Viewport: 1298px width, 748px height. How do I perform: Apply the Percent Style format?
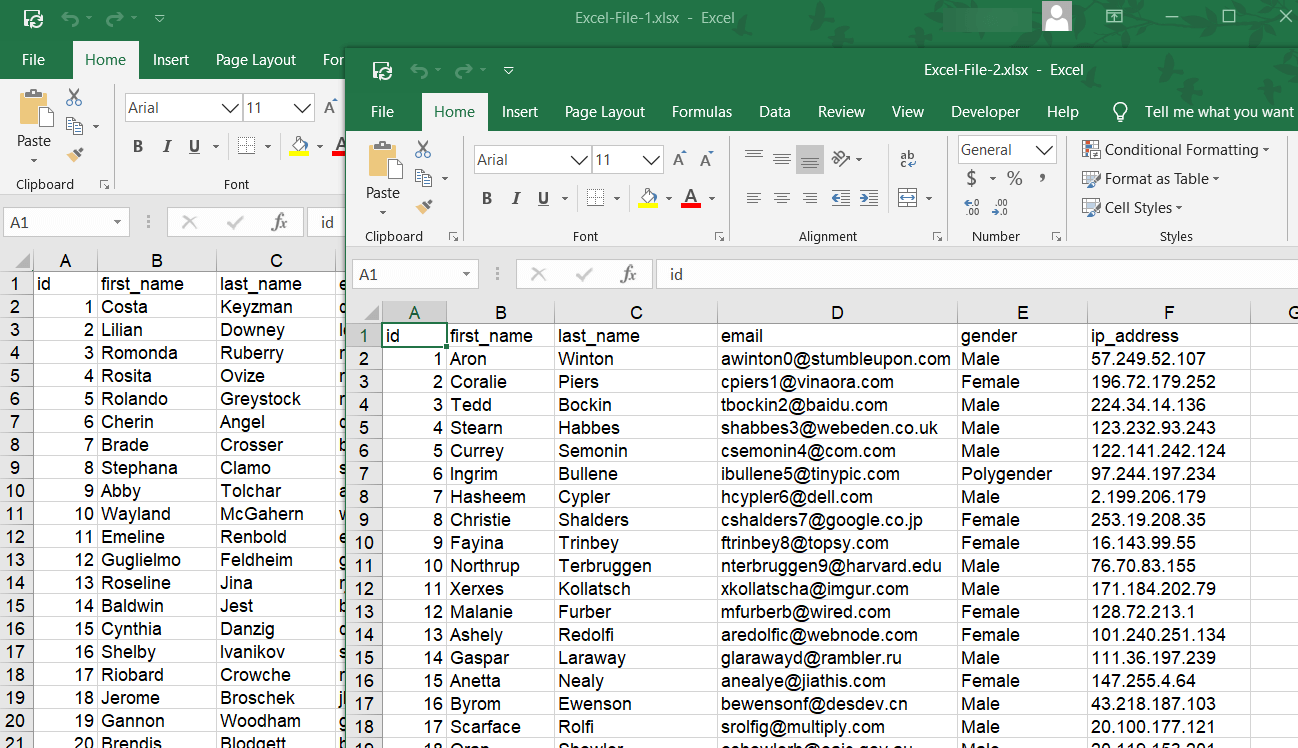coord(1014,177)
